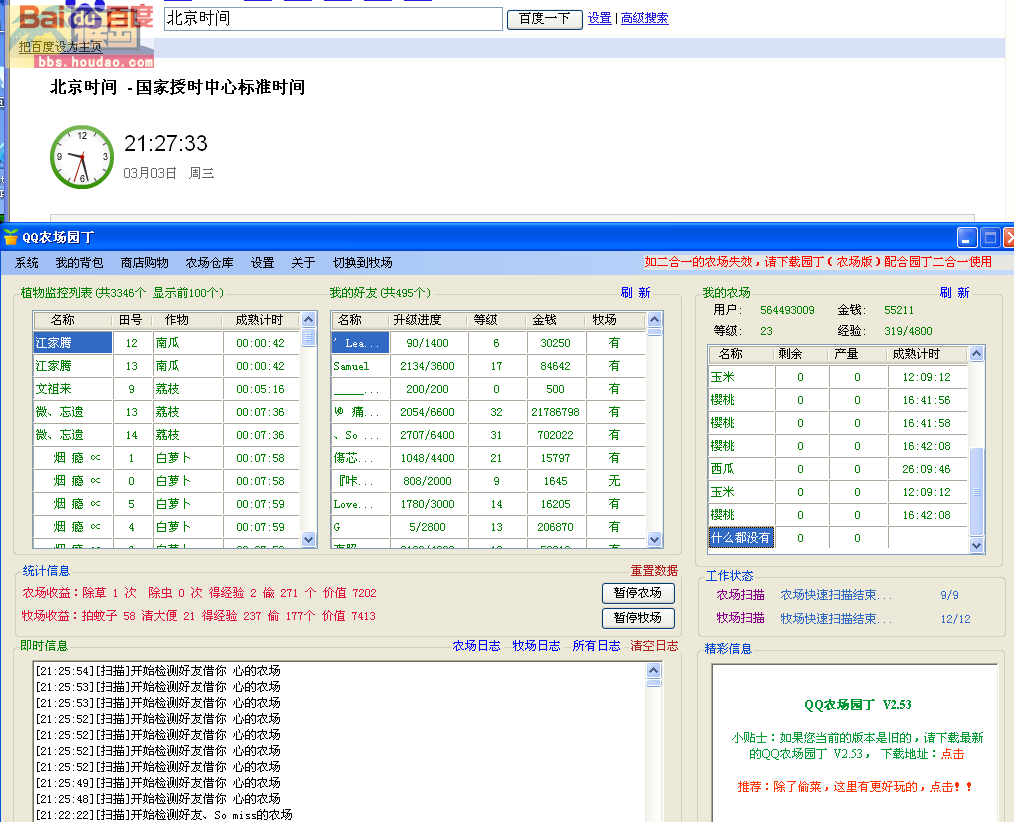Sort plant list by 田号 header
Screen dimensions: 1014x822
point(131,320)
